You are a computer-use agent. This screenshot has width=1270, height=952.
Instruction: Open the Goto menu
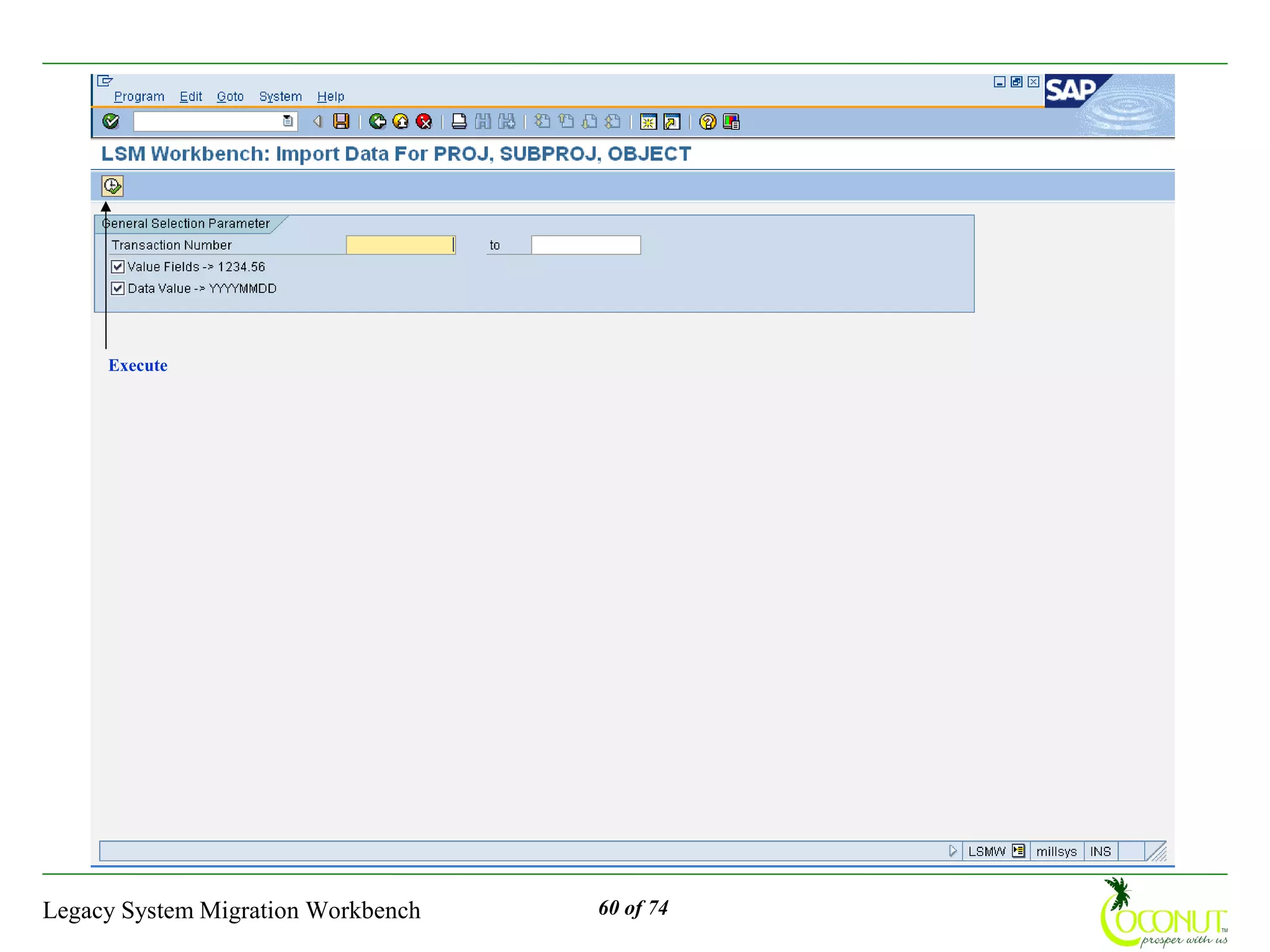tap(230, 97)
